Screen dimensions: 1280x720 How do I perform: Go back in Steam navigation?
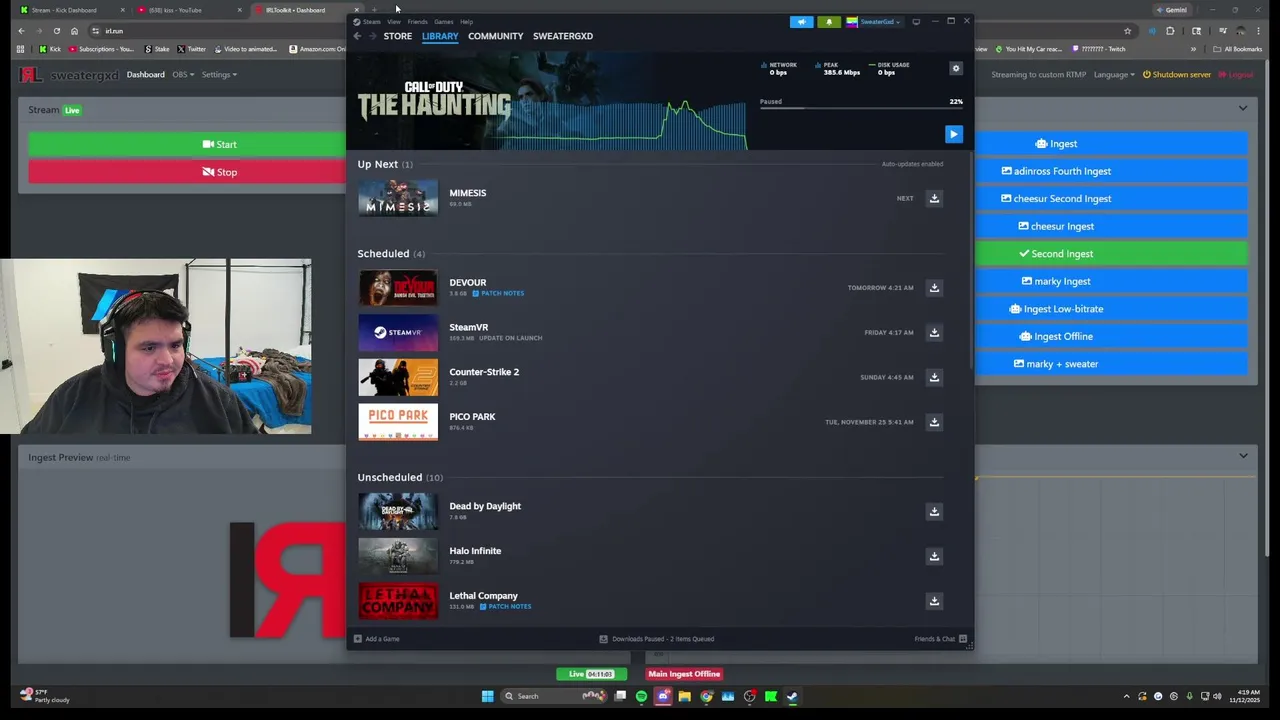coord(357,36)
